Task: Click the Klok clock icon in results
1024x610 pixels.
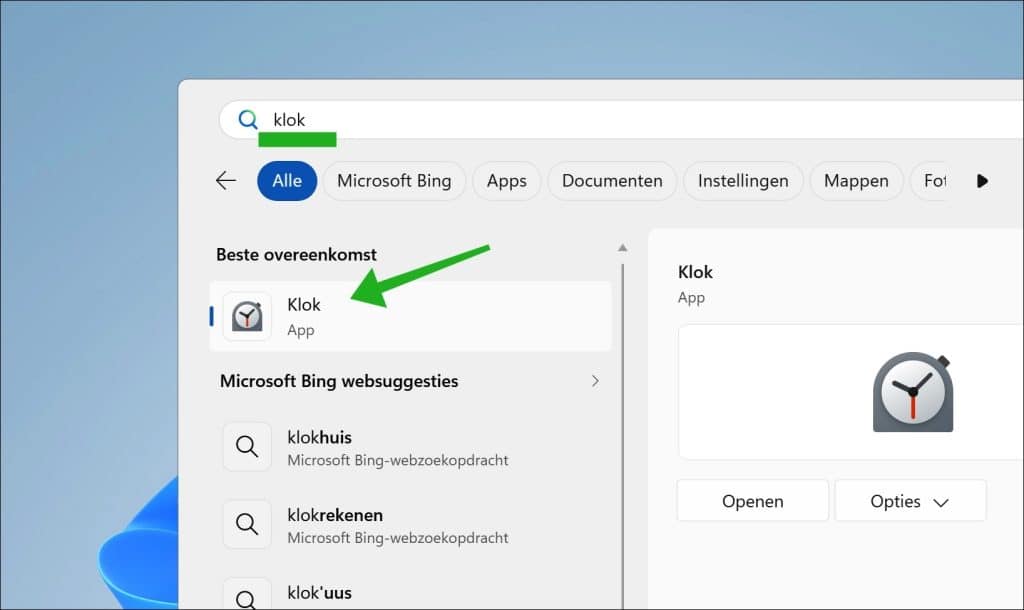Action: point(247,316)
